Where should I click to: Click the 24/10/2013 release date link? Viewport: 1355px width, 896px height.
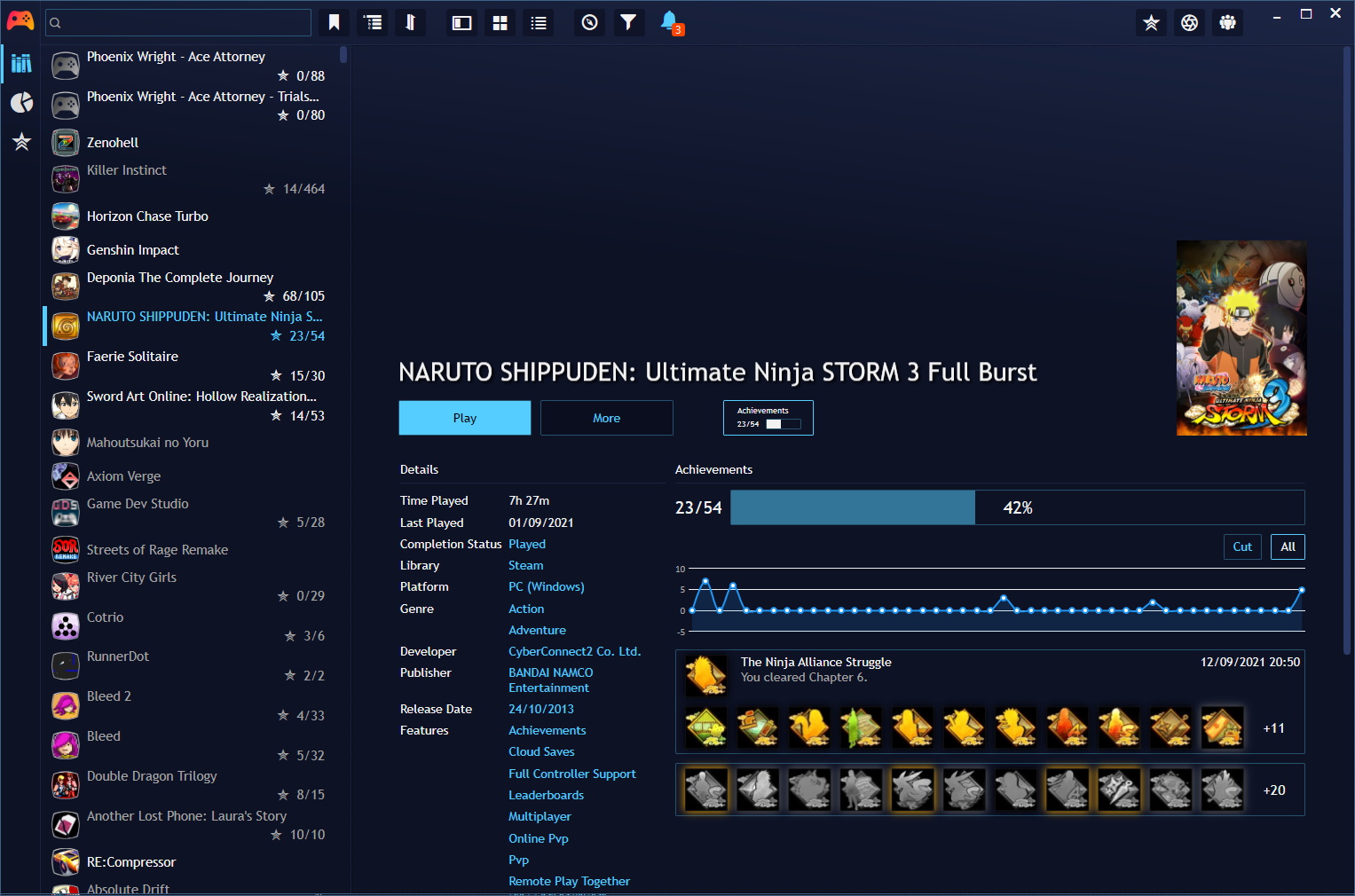[x=541, y=709]
